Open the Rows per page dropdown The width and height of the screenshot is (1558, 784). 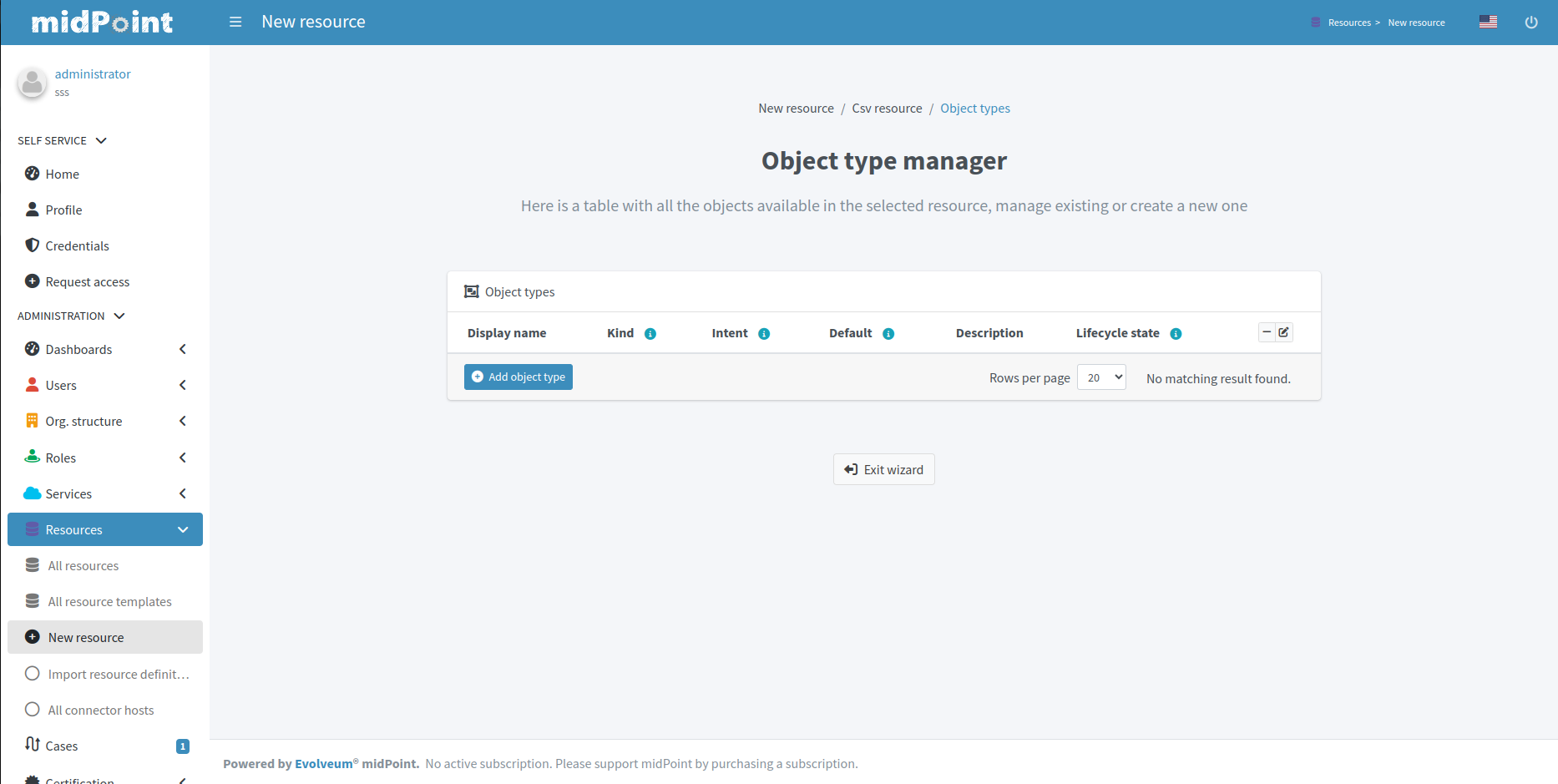[1101, 377]
